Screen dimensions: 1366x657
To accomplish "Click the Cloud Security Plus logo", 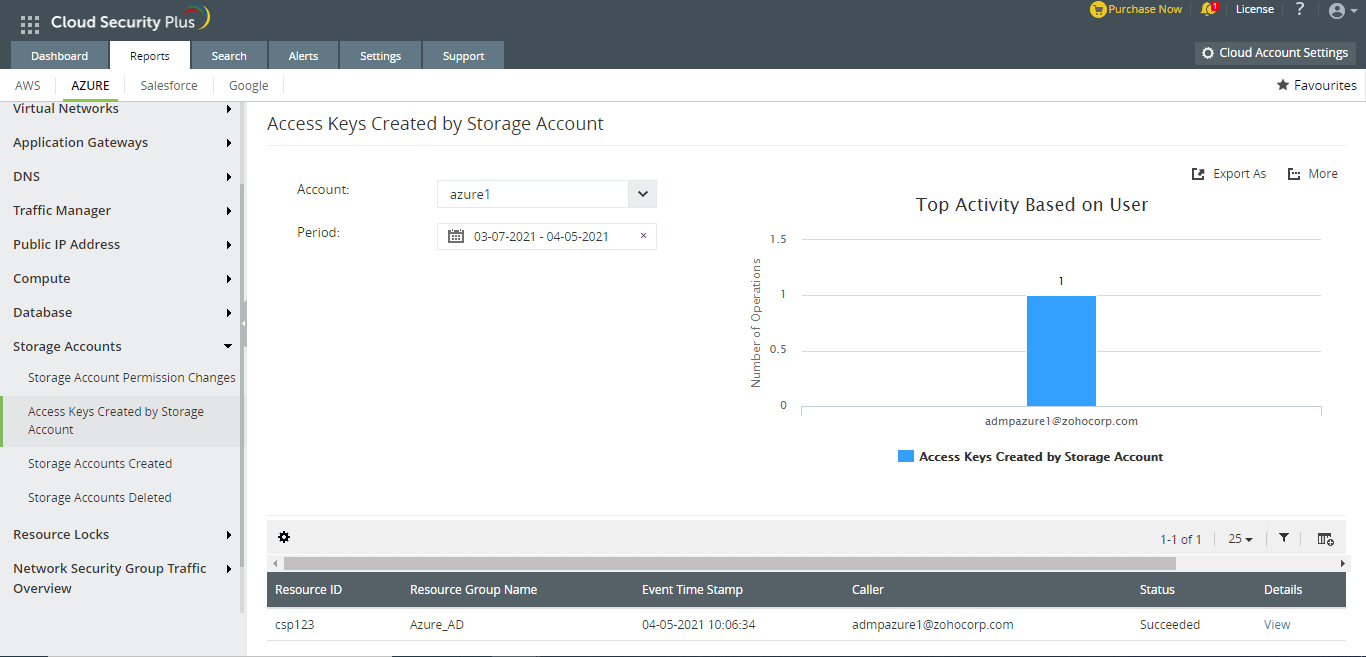I will [130, 20].
